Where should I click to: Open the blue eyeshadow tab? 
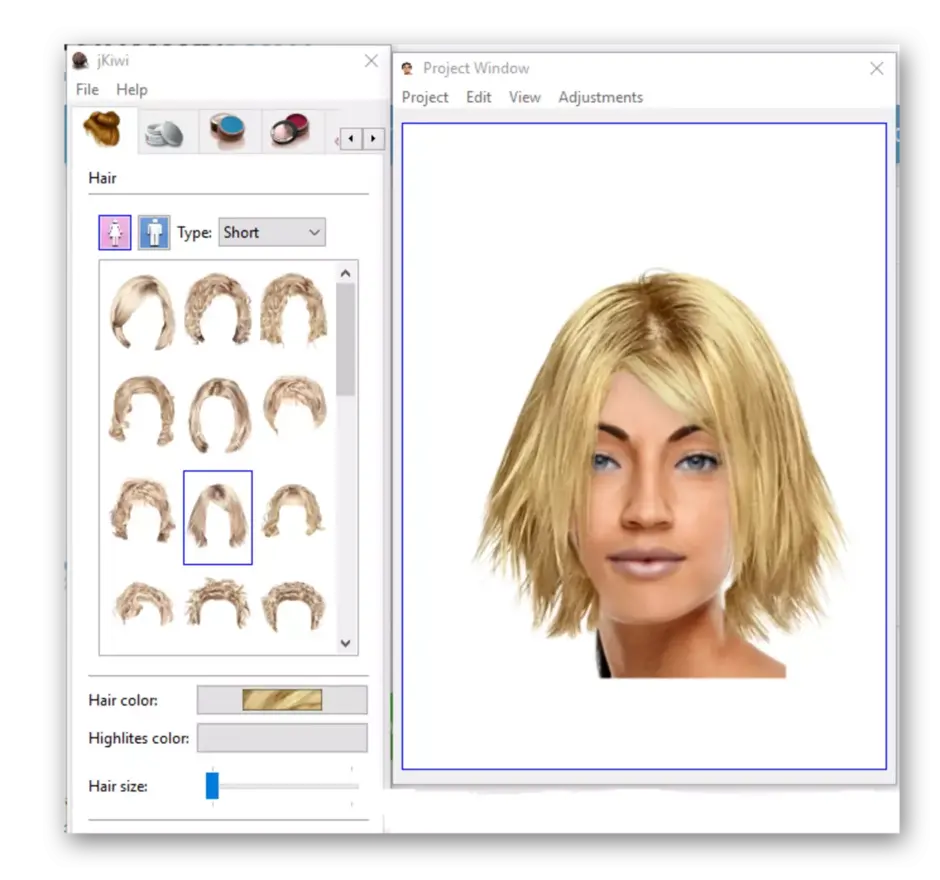[228, 131]
